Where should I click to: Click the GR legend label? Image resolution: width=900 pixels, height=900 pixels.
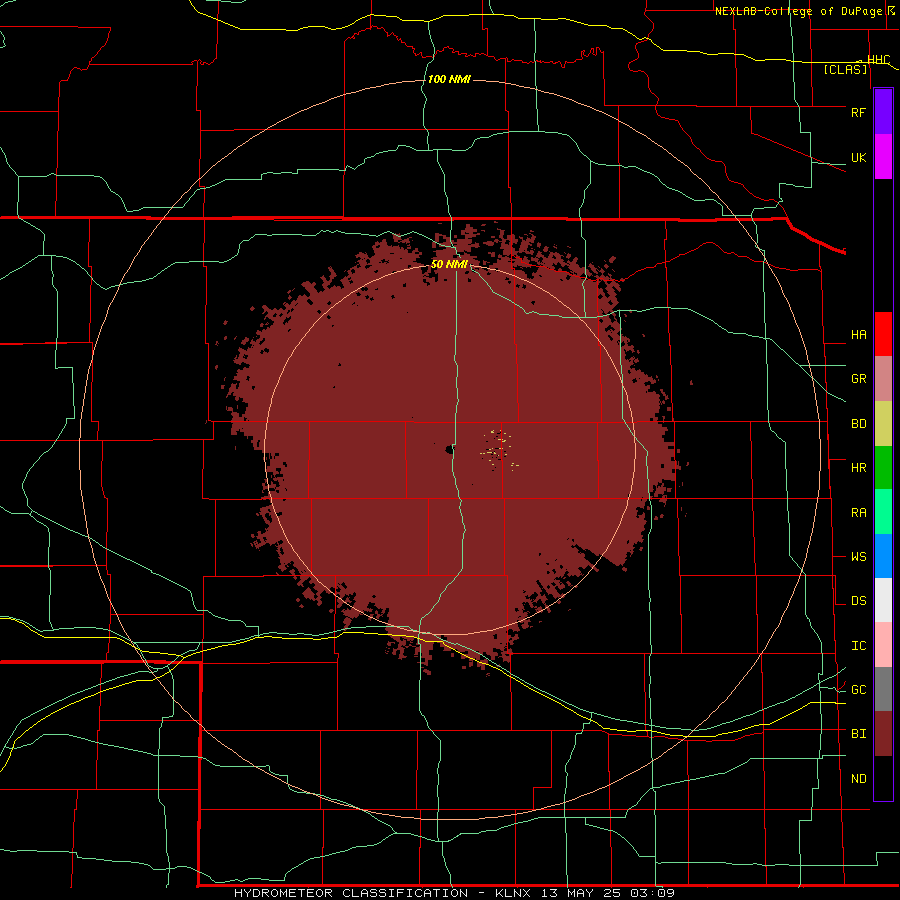pyautogui.click(x=858, y=379)
